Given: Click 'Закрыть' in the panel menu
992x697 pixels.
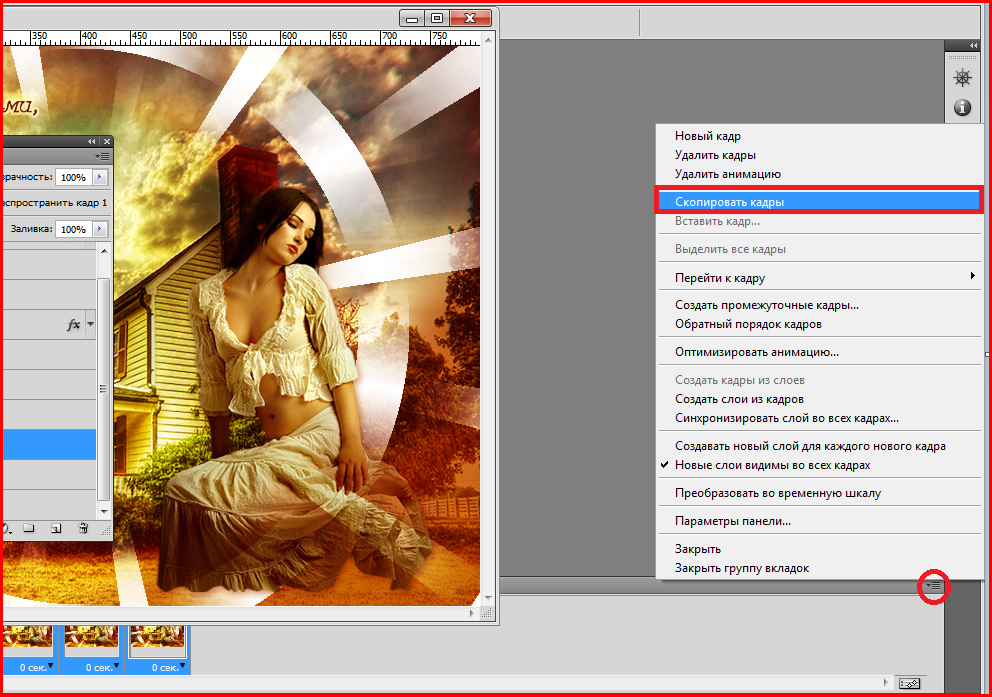Looking at the screenshot, I should 697,549.
